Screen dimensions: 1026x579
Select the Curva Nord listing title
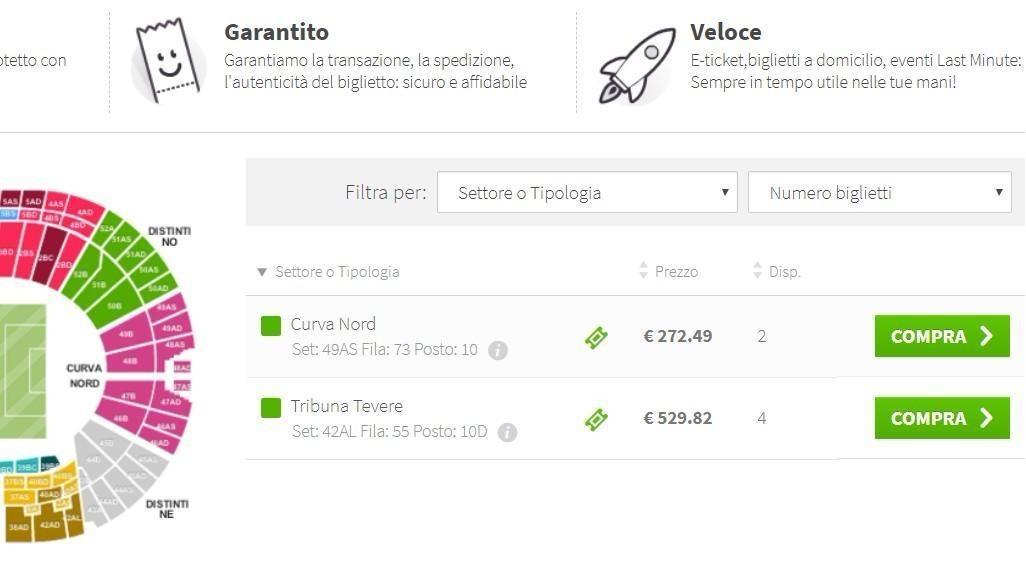(x=333, y=325)
